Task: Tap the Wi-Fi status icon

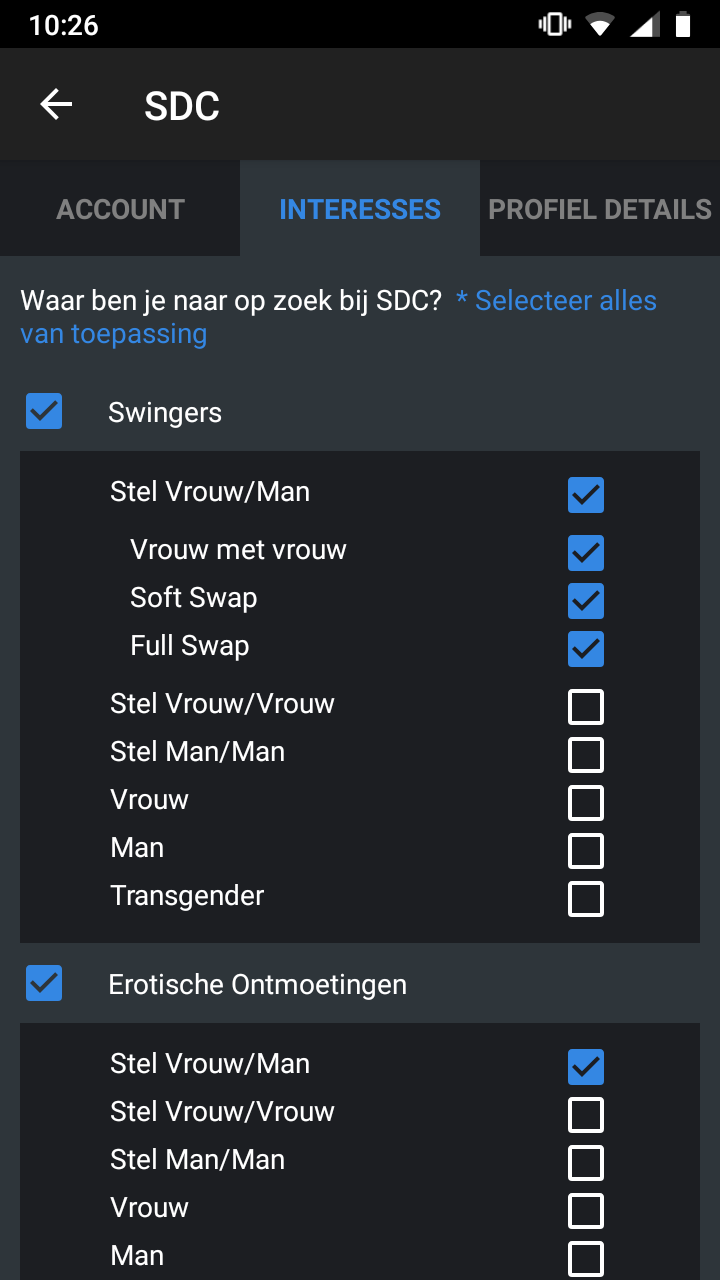Action: 601,24
